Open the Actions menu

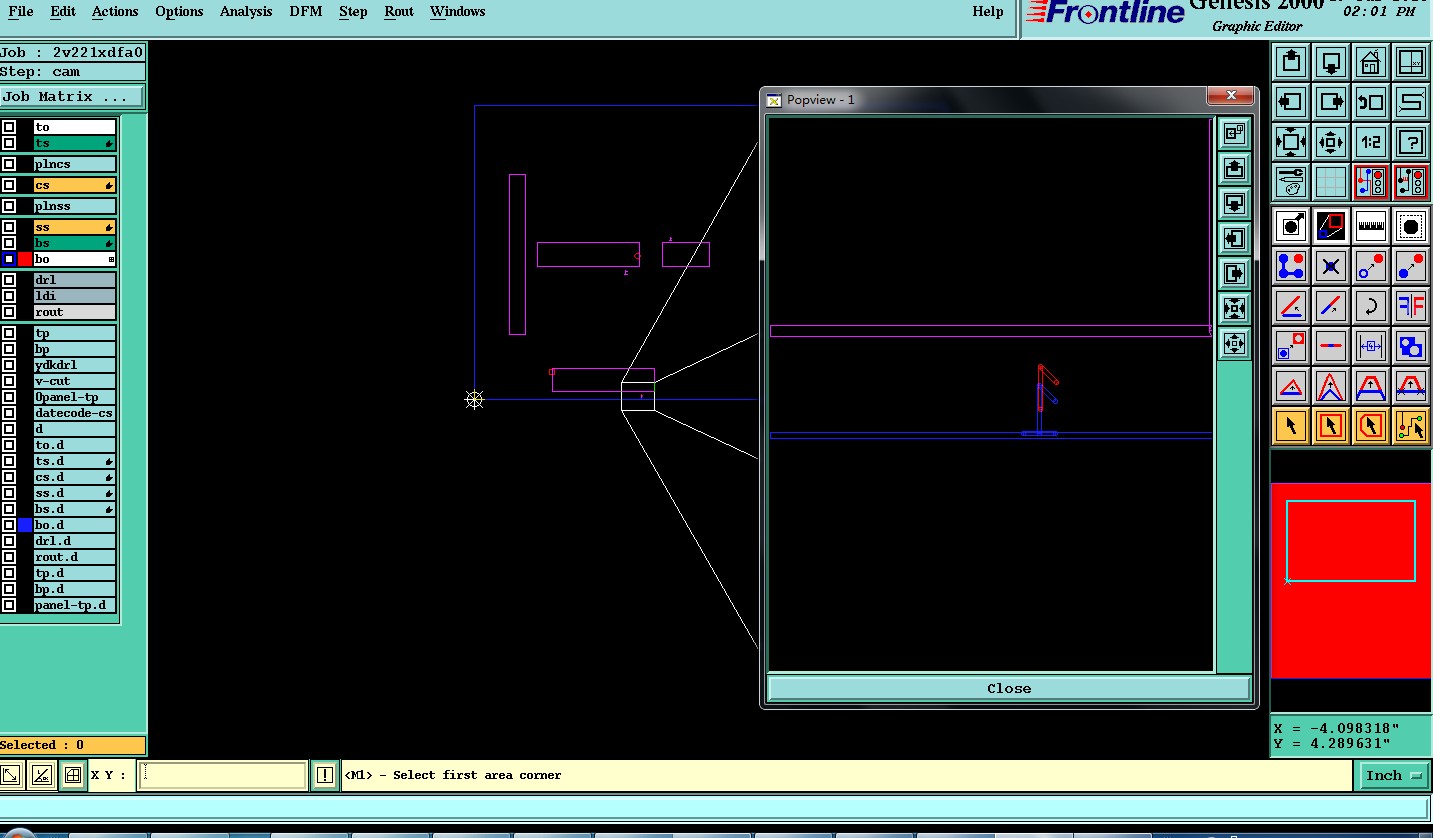click(x=115, y=12)
